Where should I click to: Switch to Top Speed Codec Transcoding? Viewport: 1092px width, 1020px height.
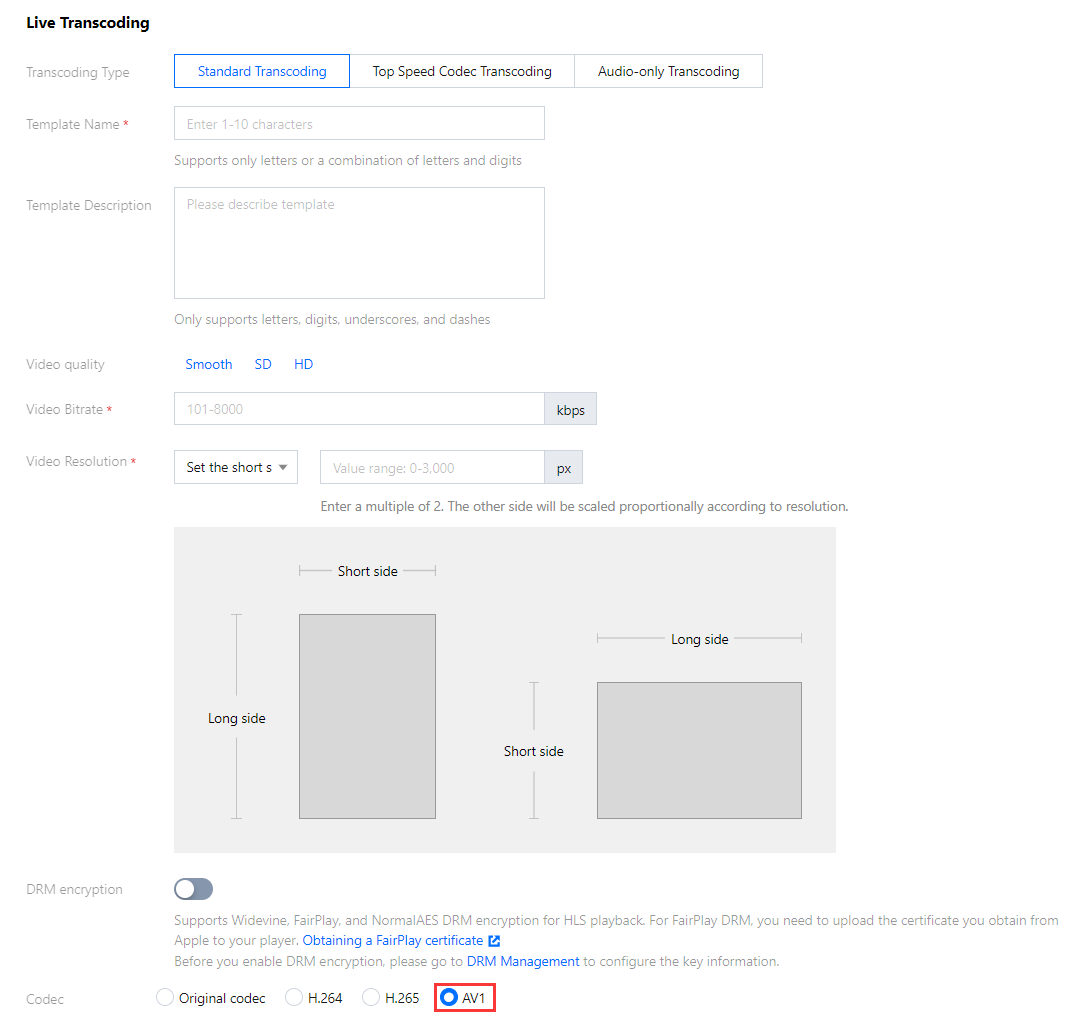462,71
